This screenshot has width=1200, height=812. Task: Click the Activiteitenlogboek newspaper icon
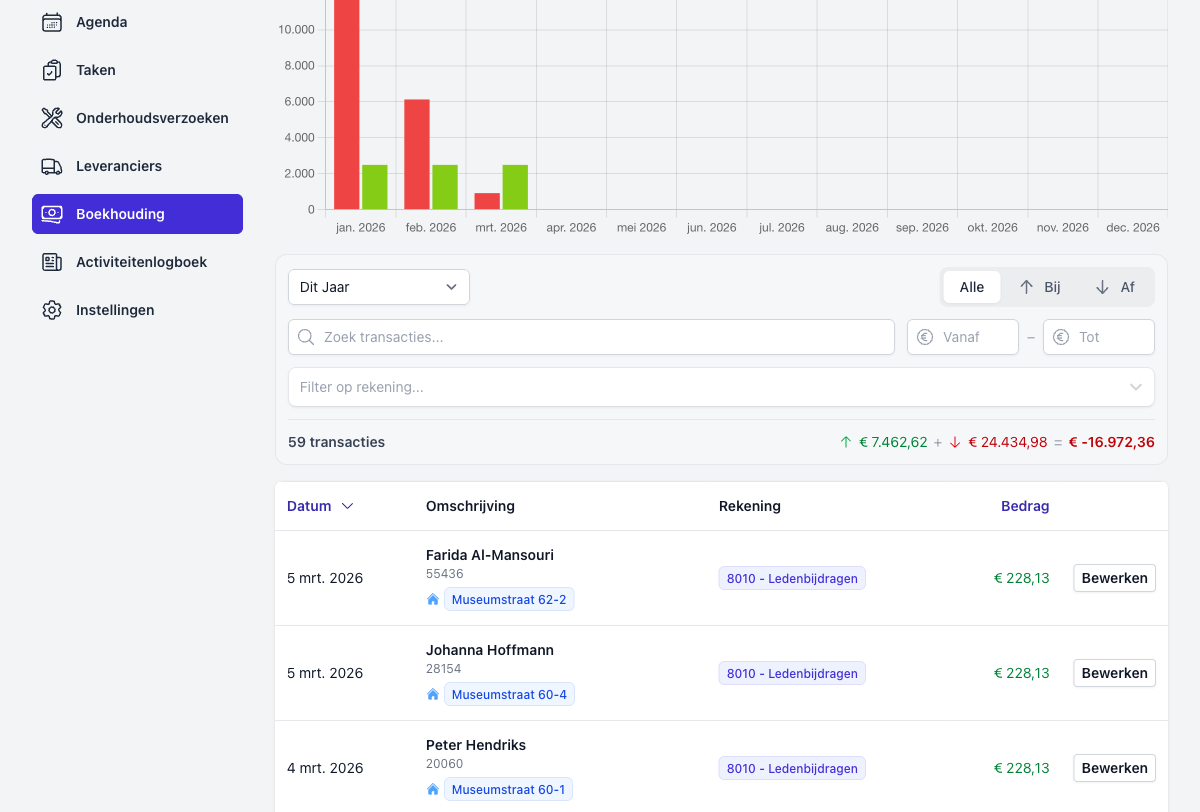pyautogui.click(x=52, y=262)
